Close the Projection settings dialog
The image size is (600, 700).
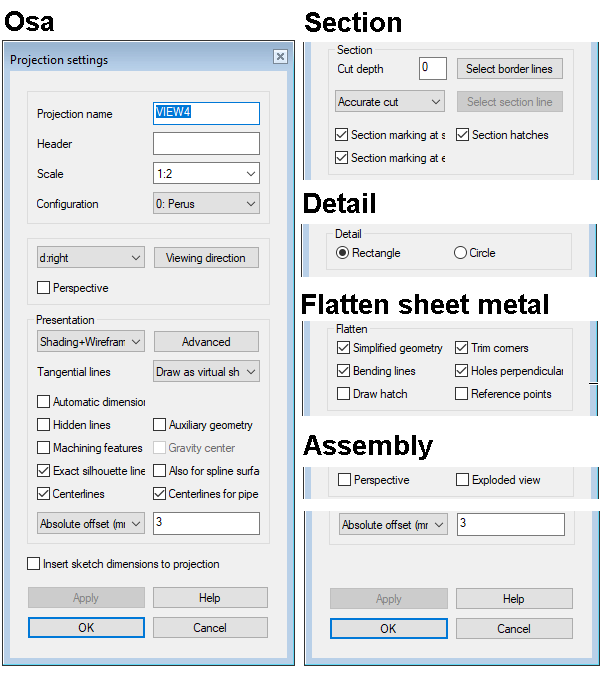click(x=280, y=58)
